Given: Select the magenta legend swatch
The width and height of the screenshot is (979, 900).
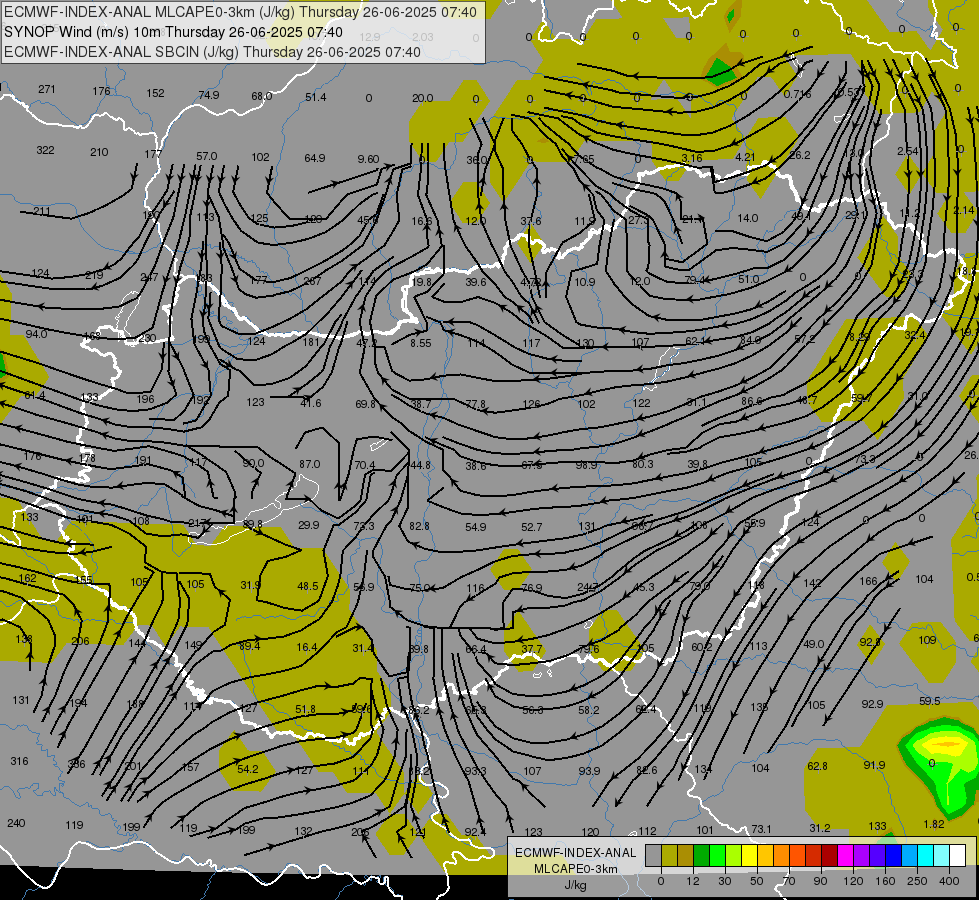Looking at the screenshot, I should (845, 855).
